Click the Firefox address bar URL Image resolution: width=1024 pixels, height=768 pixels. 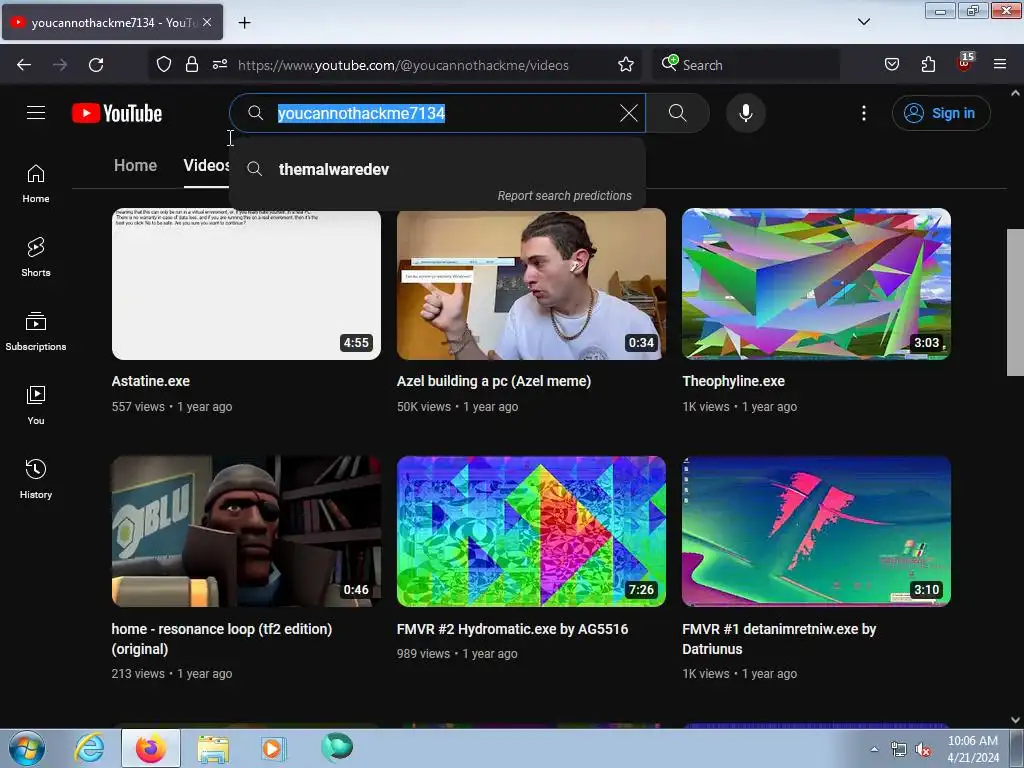pyautogui.click(x=403, y=65)
